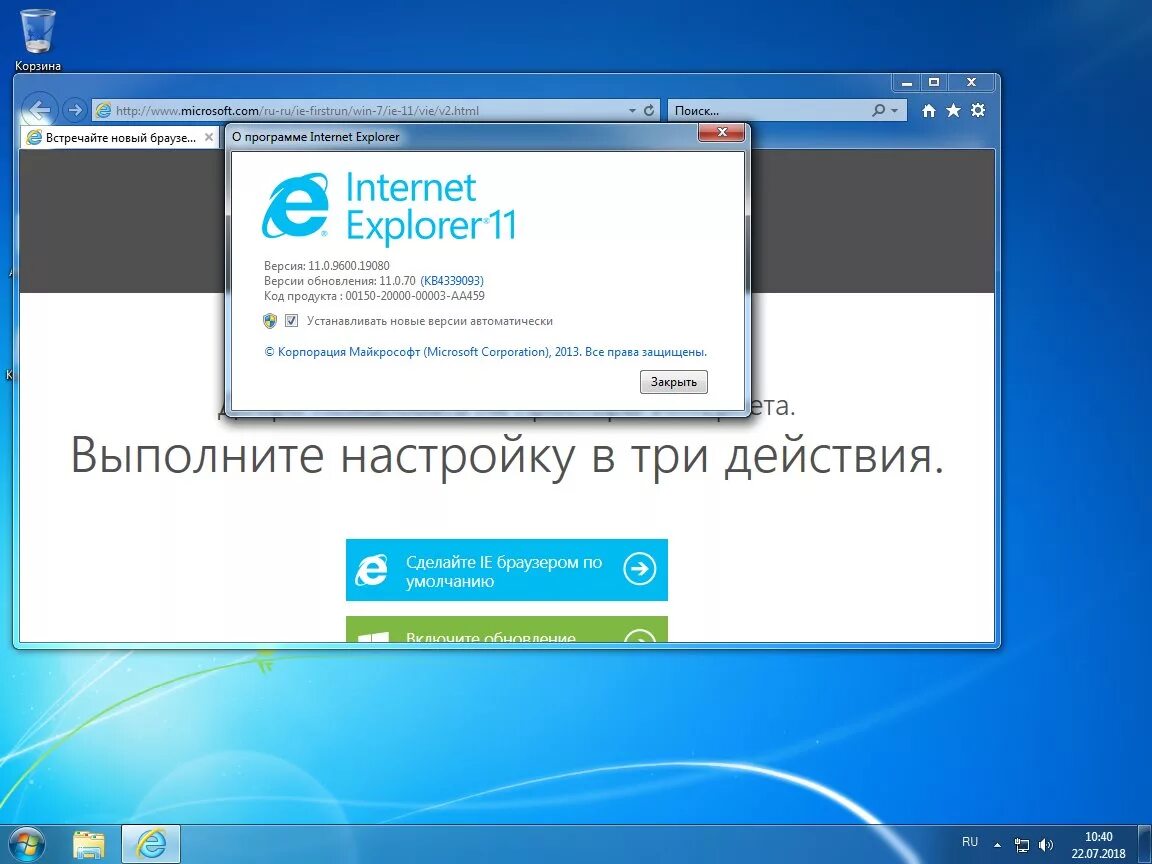1152x864 pixels.
Task: Click the network tray icon
Action: (x=1021, y=845)
